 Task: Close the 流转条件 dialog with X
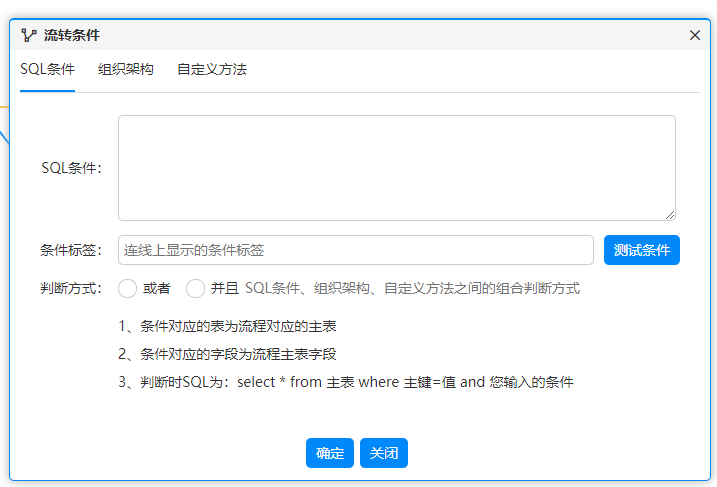pos(695,35)
